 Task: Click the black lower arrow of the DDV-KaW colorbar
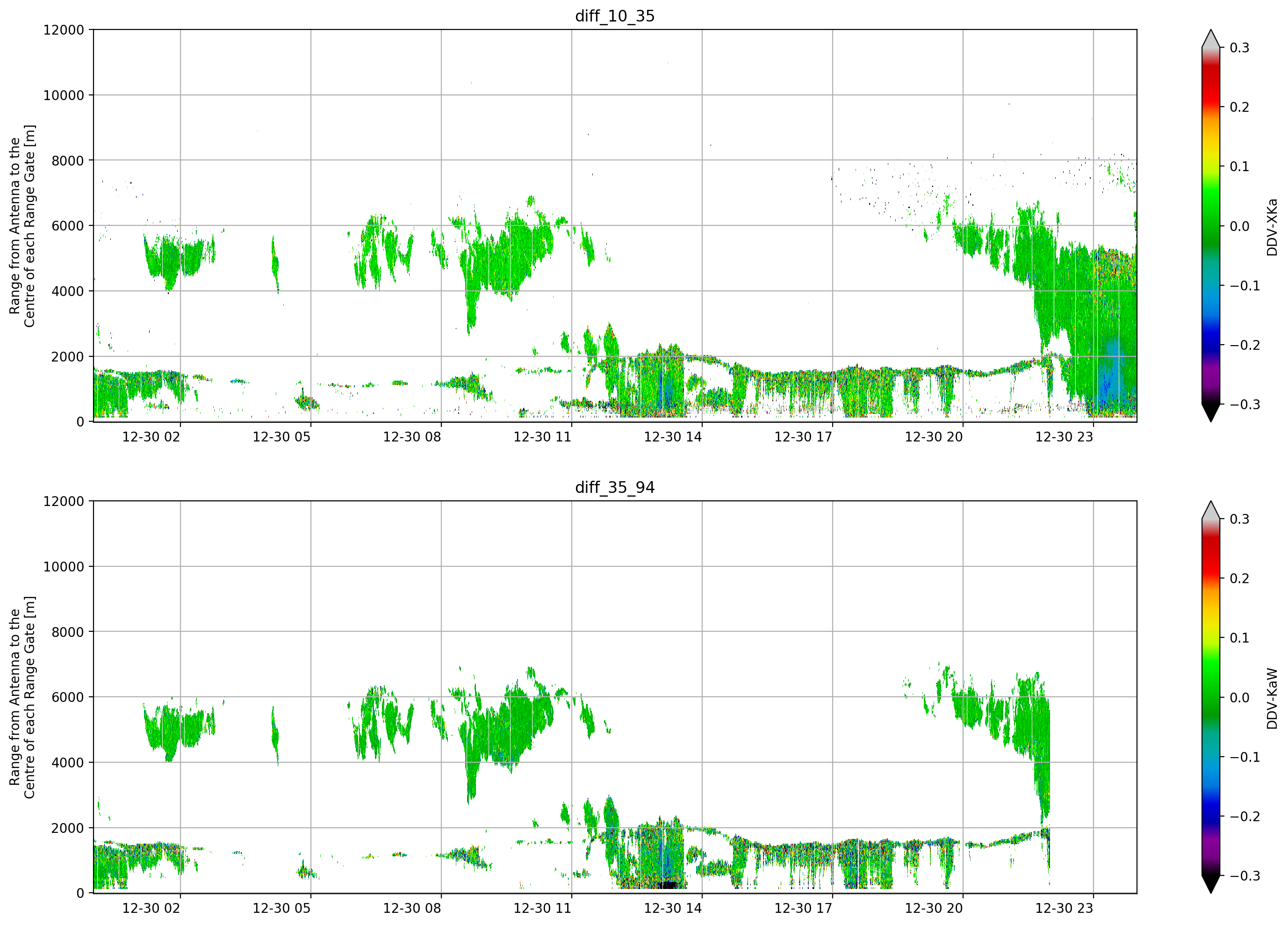tap(1211, 884)
